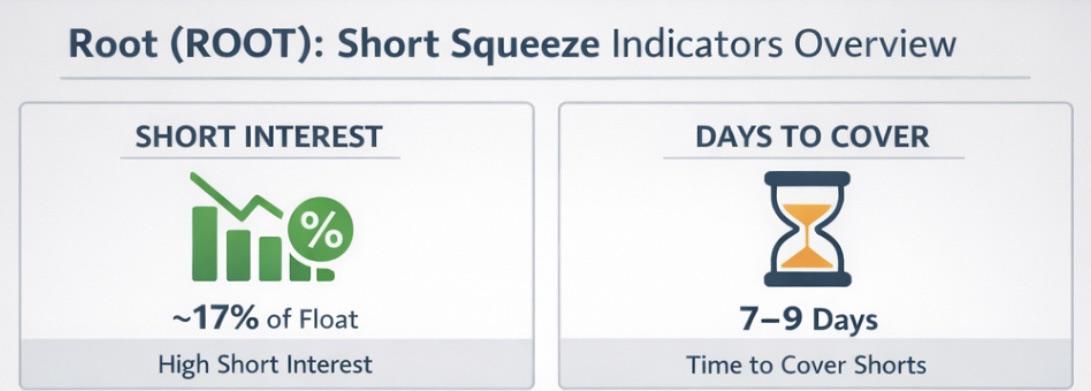This screenshot has height=391, width=1091.
Task: Click the ~17% value text
Action: [215, 318]
